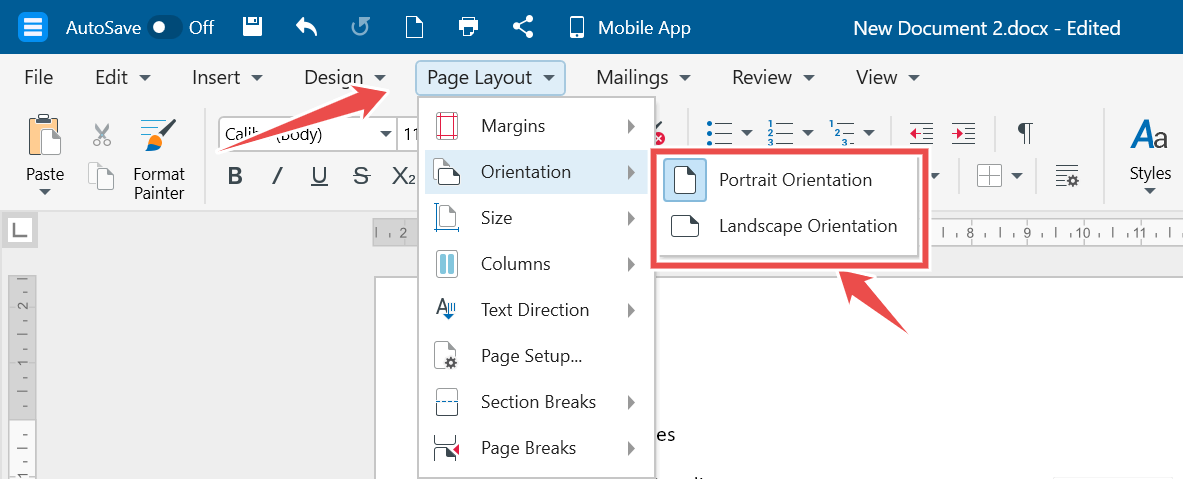The height and width of the screenshot is (479, 1183).
Task: Open the Review menu
Action: 773,78
